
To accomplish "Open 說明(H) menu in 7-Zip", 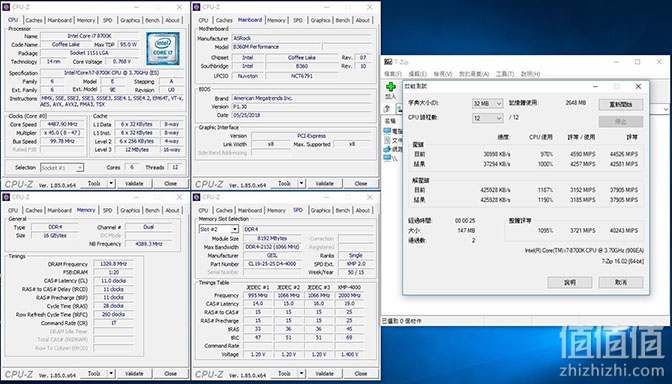I will click(x=530, y=74).
